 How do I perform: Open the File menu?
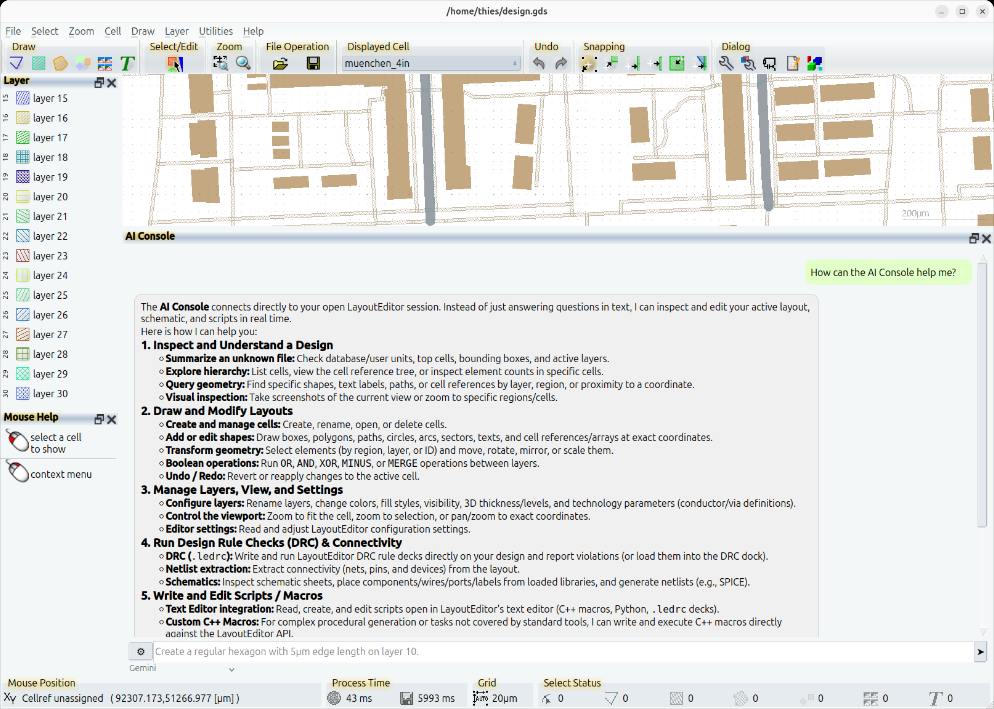pos(13,31)
